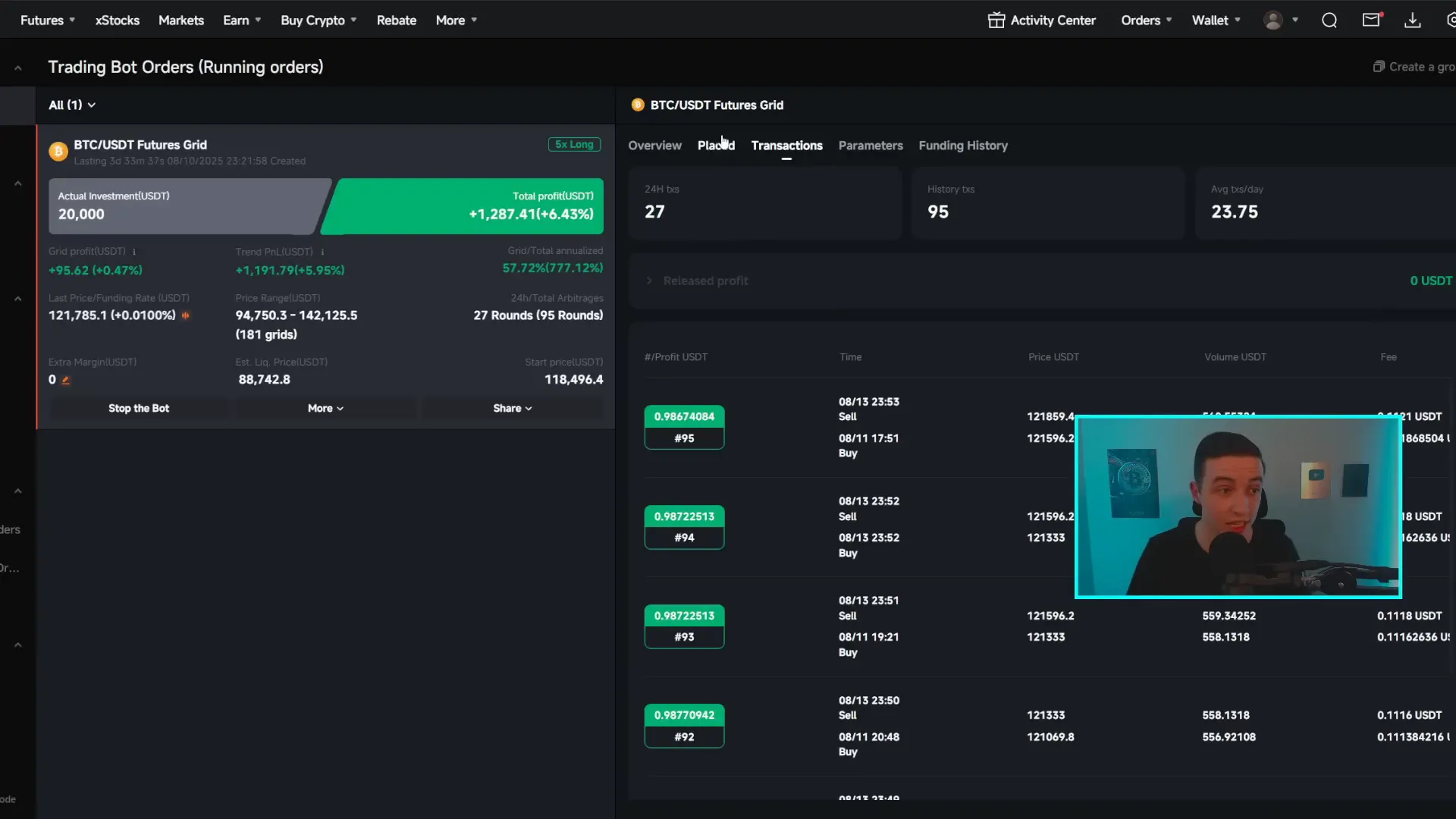Go to xStocks page
The image size is (1456, 819).
pyautogui.click(x=118, y=20)
